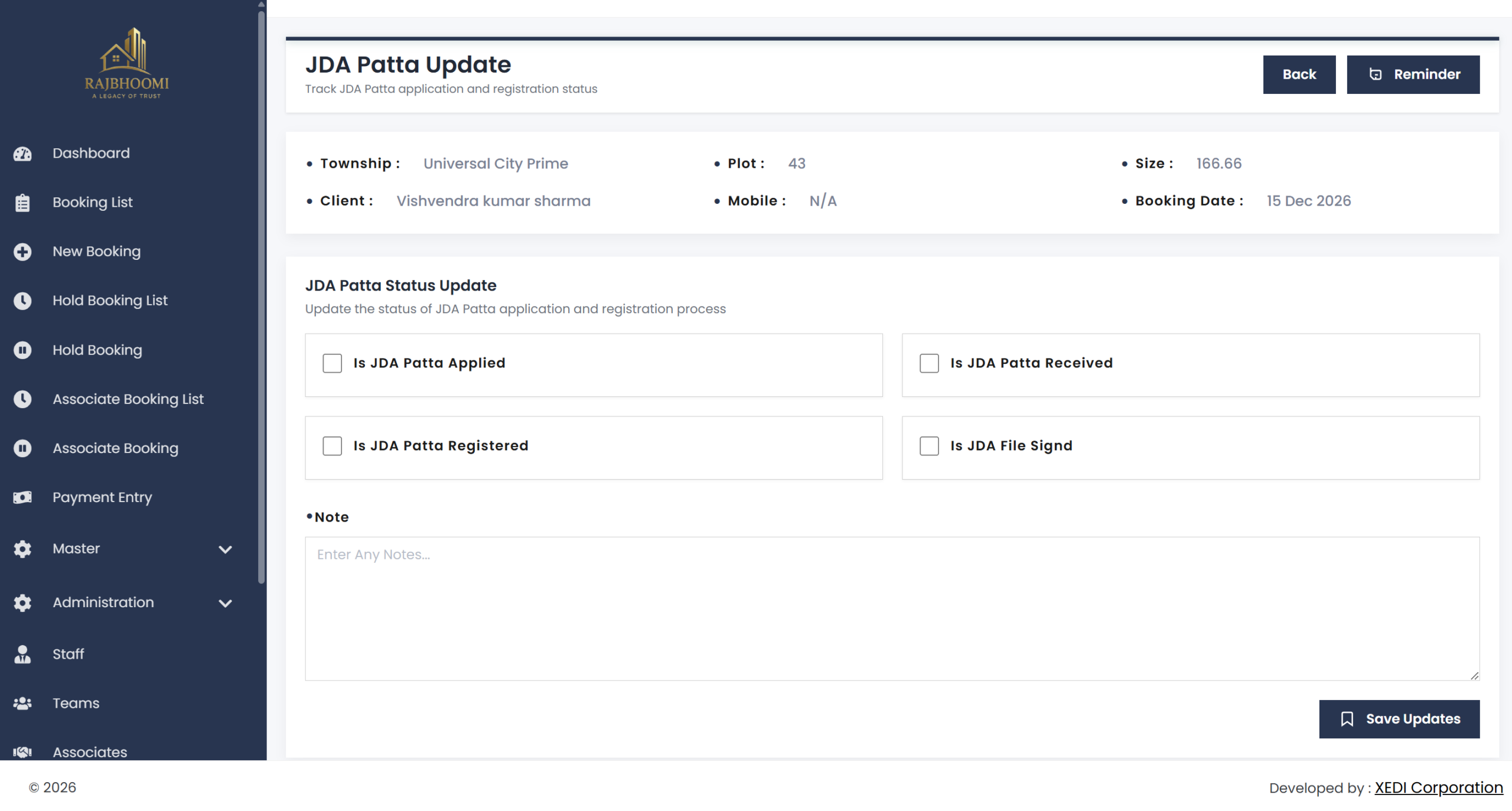Click the Dashboard gauge icon in sidebar
The image size is (1512, 811).
tap(22, 154)
